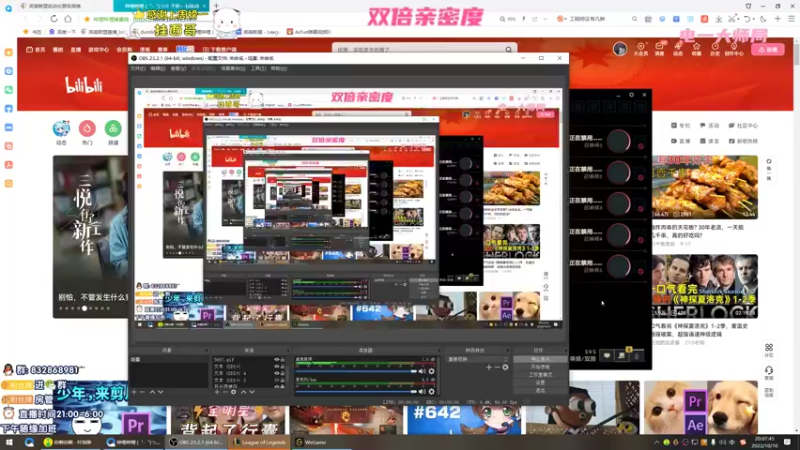Click 工作室模式 button in OBS controls
Viewport: 800px width, 450px height.
coord(540,374)
